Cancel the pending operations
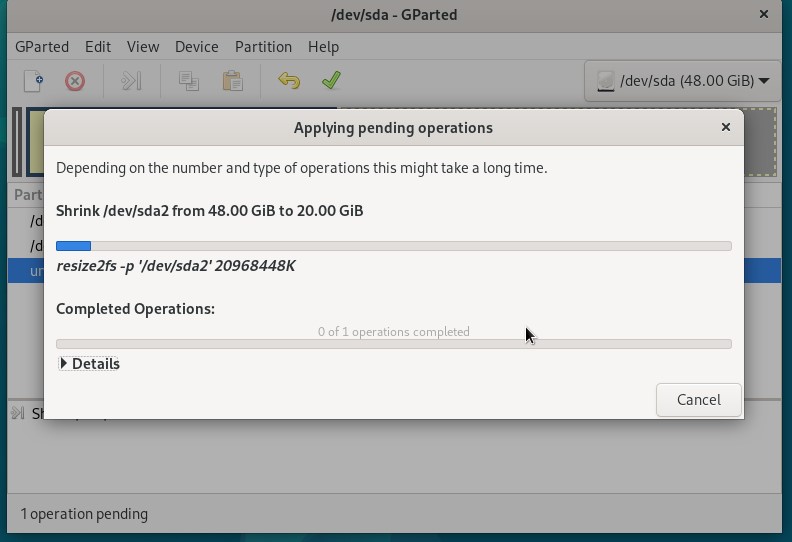 coord(699,400)
